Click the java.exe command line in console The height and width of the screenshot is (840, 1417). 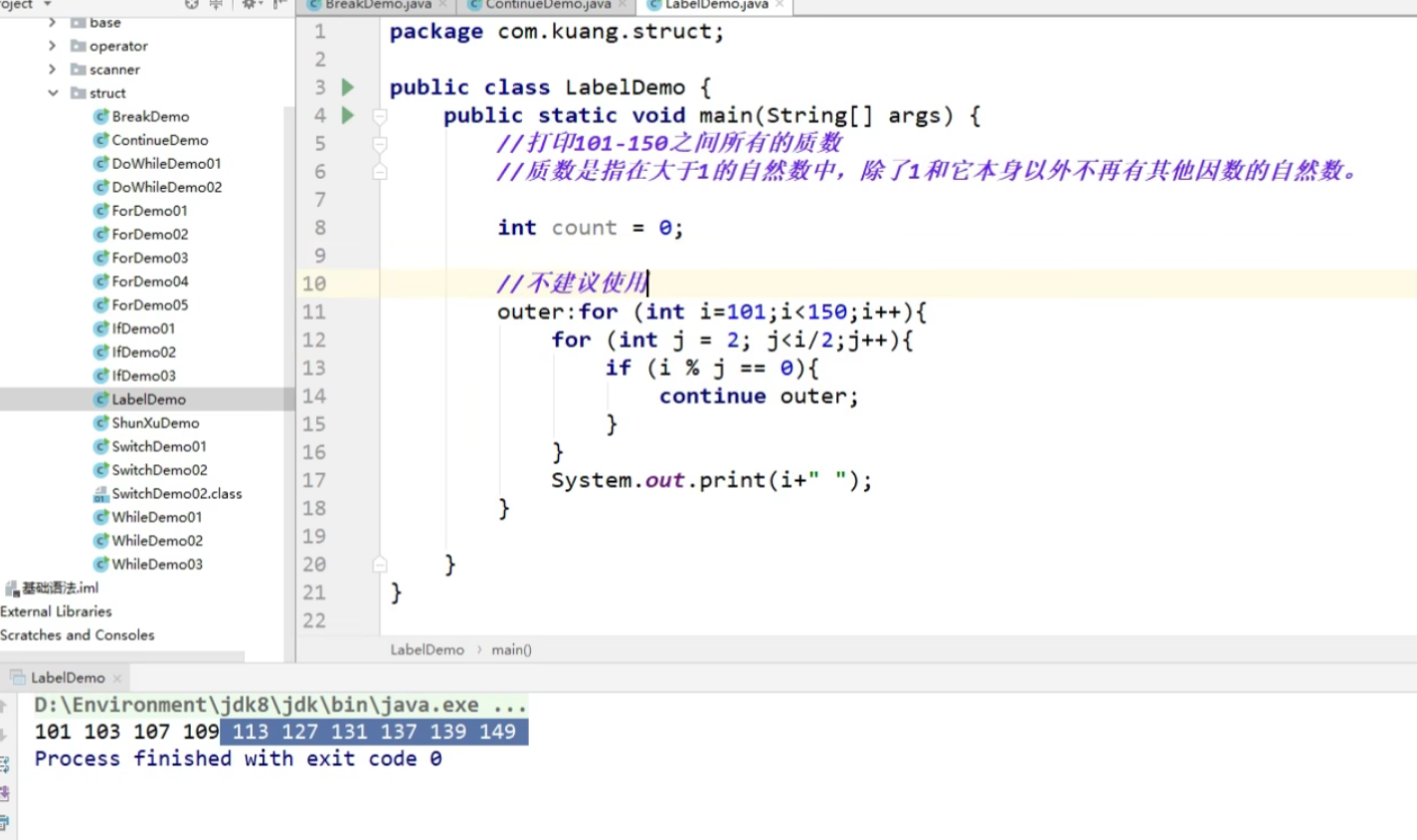pyautogui.click(x=280, y=705)
